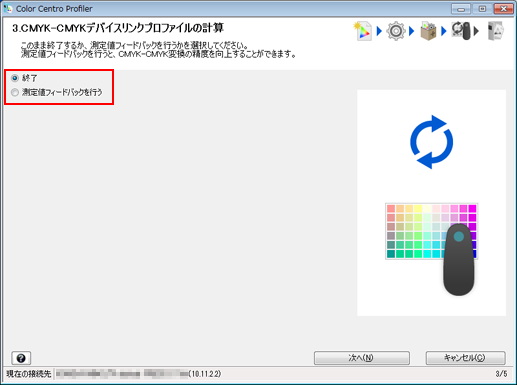Image resolution: width=517 pixels, height=385 pixels.
Task: Click the 現在の接続先 status label
Action: [x=29, y=374]
